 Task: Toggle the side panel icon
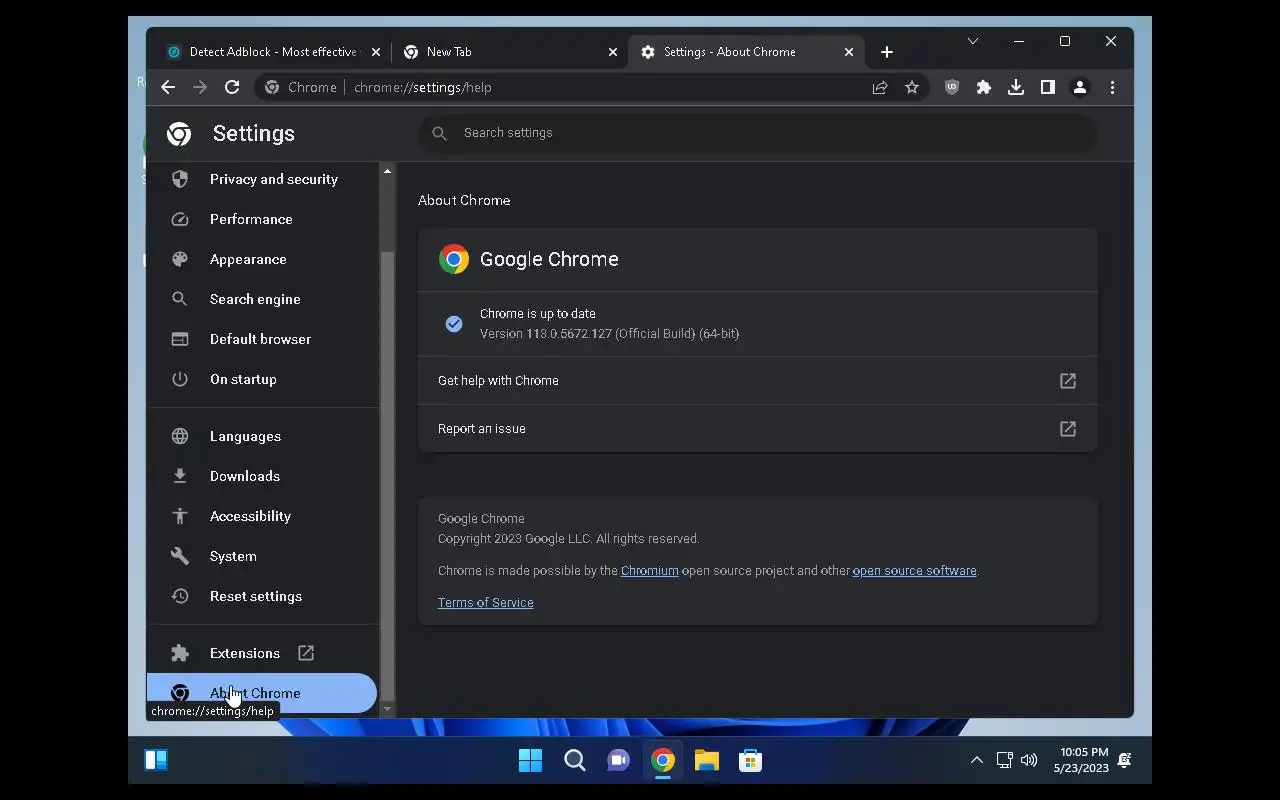[1048, 87]
